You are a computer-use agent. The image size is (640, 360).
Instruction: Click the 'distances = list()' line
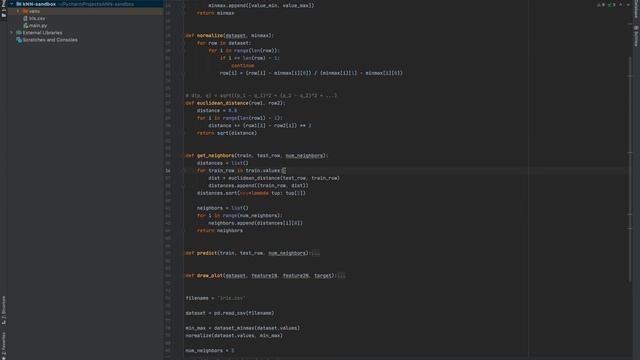[222, 163]
